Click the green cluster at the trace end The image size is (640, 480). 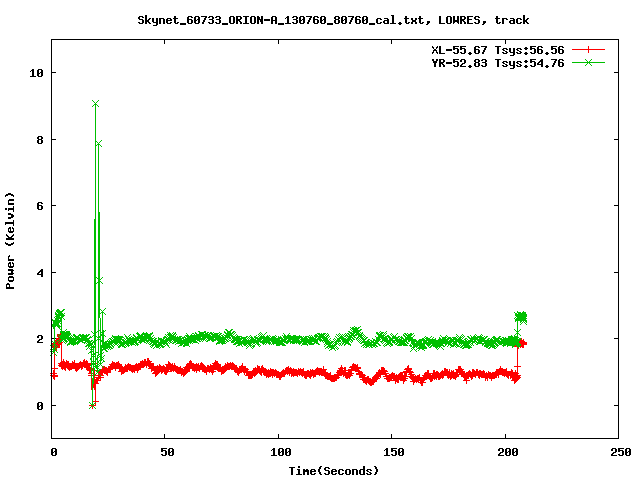[520, 317]
